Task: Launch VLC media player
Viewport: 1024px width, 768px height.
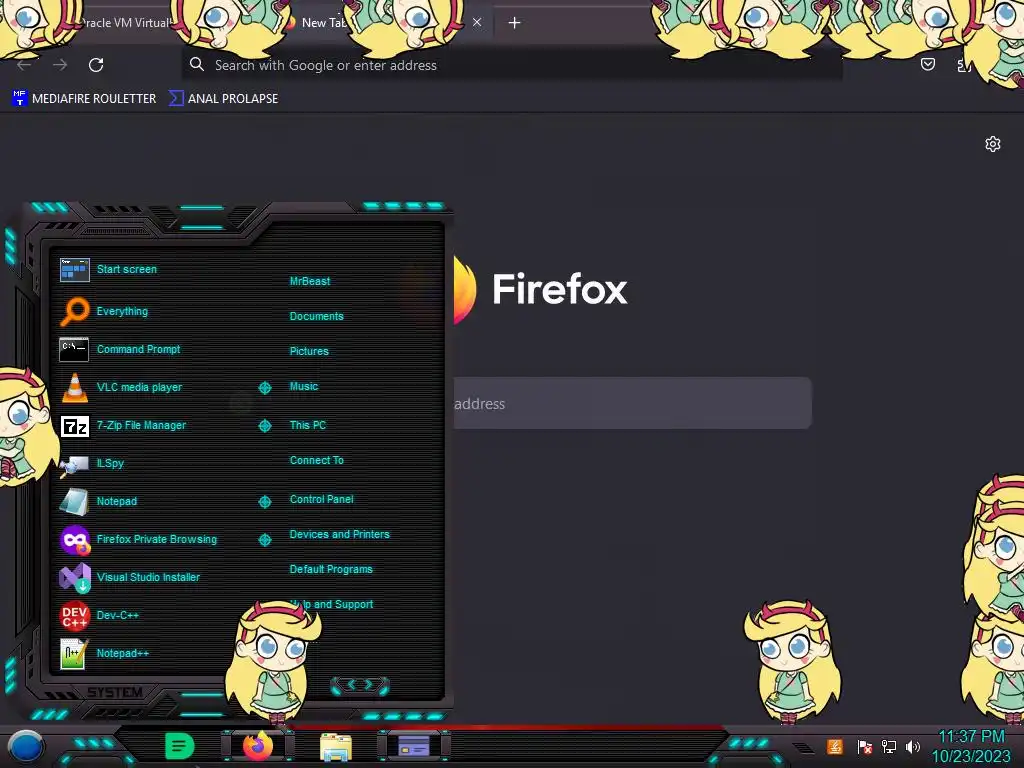Action: click(x=121, y=387)
